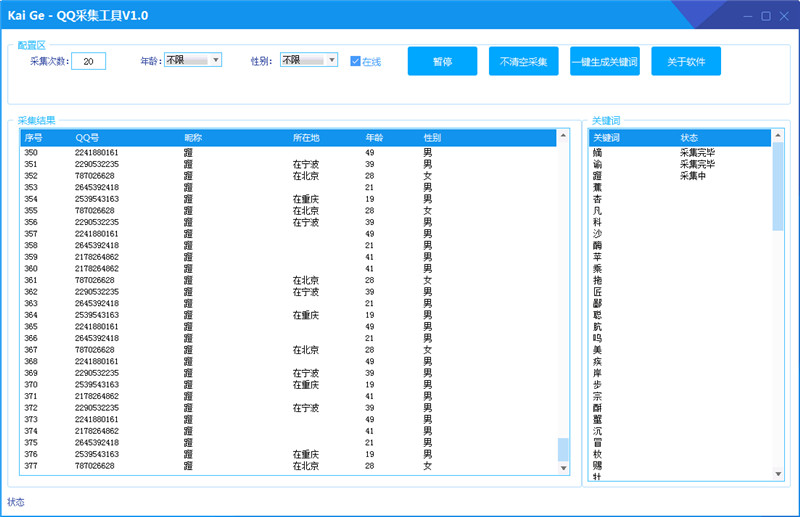800x517 pixels.
Task: Close the QQ采集工具 window
Action: click(x=784, y=16)
